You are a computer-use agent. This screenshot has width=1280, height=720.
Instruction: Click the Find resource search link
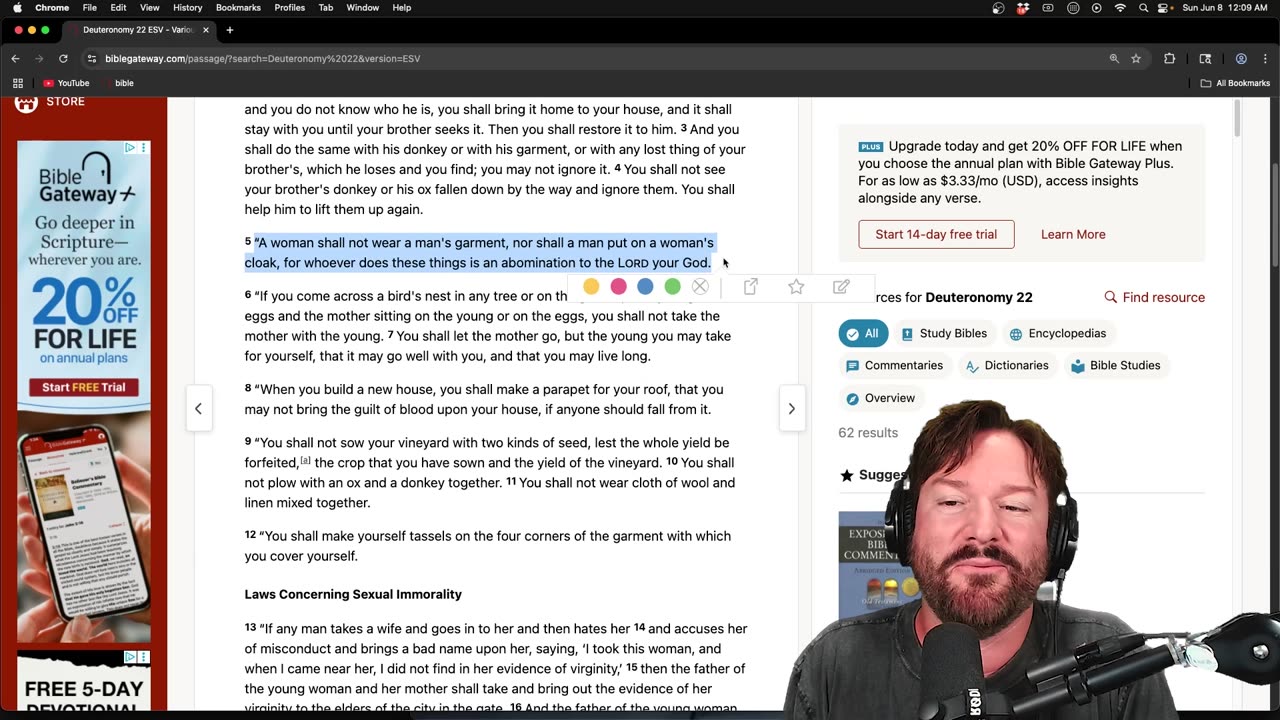1154,297
